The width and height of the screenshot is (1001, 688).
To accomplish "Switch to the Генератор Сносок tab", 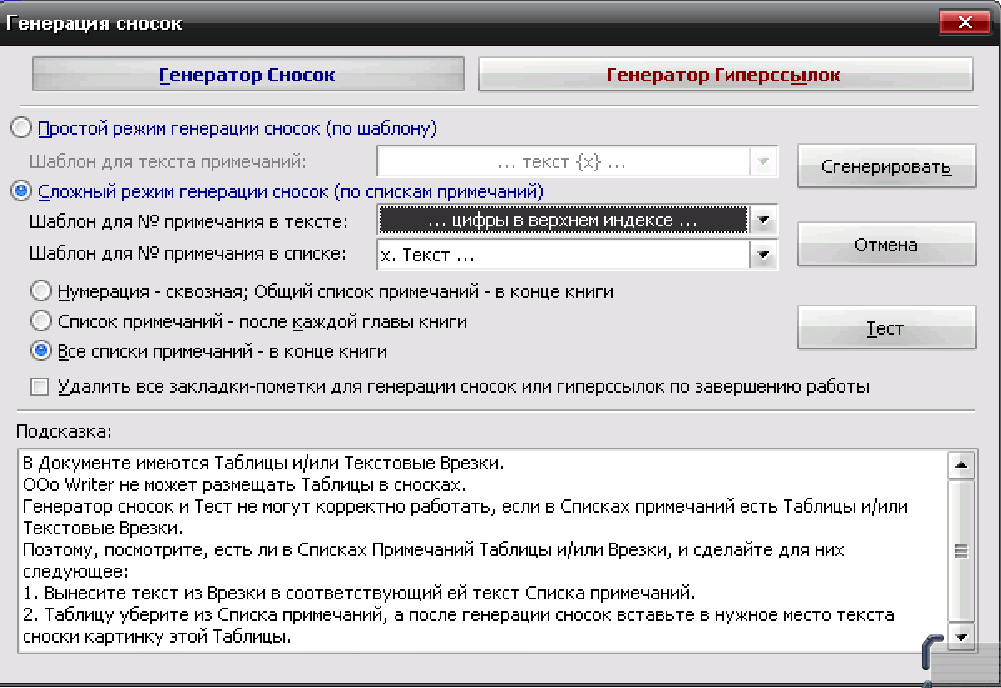I will tap(248, 75).
